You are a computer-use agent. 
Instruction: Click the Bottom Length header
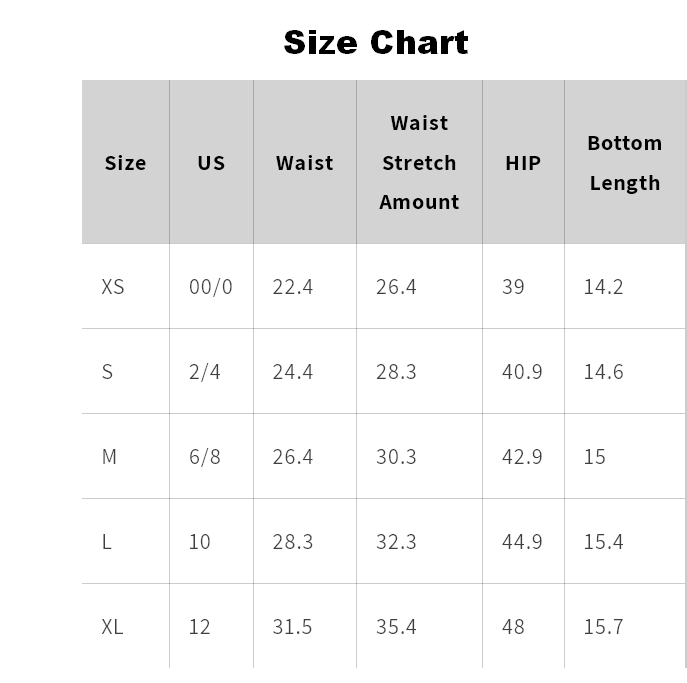(625, 163)
